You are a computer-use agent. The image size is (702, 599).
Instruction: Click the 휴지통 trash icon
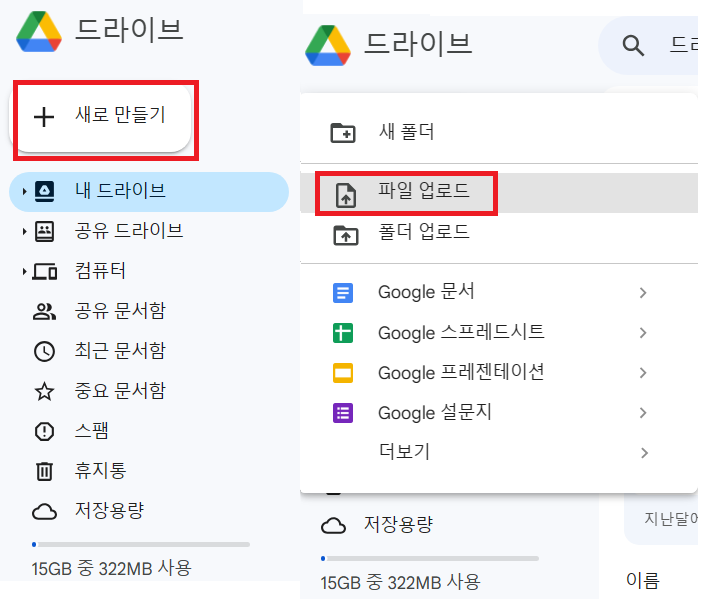tap(44, 471)
